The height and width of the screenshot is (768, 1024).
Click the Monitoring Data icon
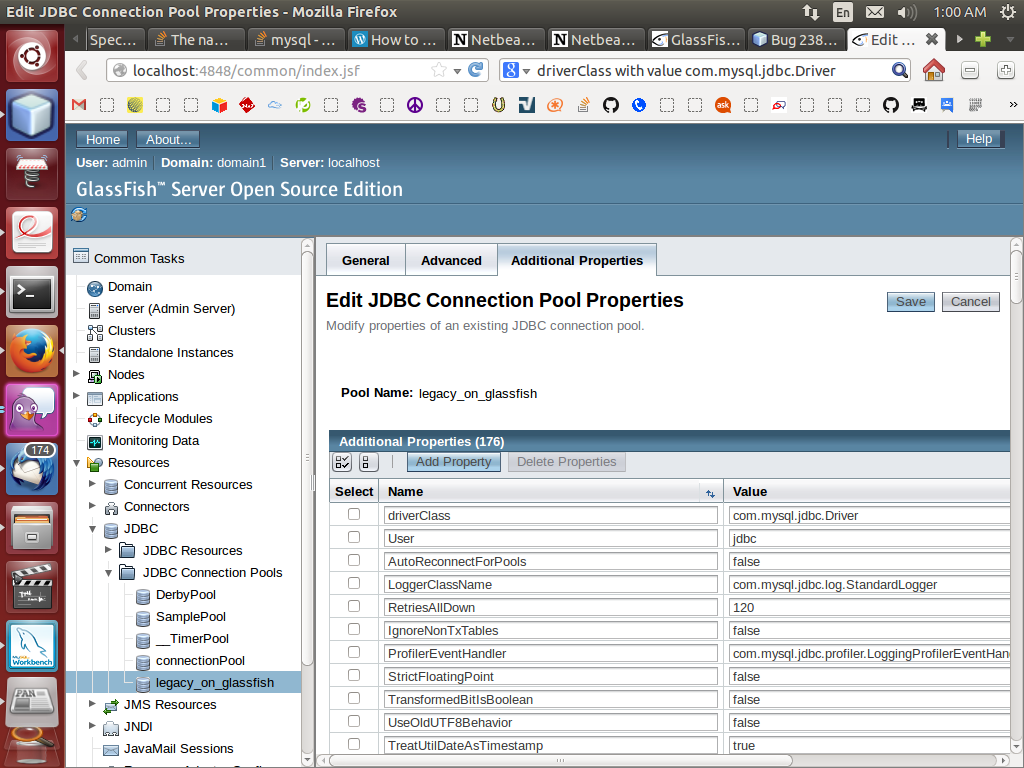tap(95, 442)
